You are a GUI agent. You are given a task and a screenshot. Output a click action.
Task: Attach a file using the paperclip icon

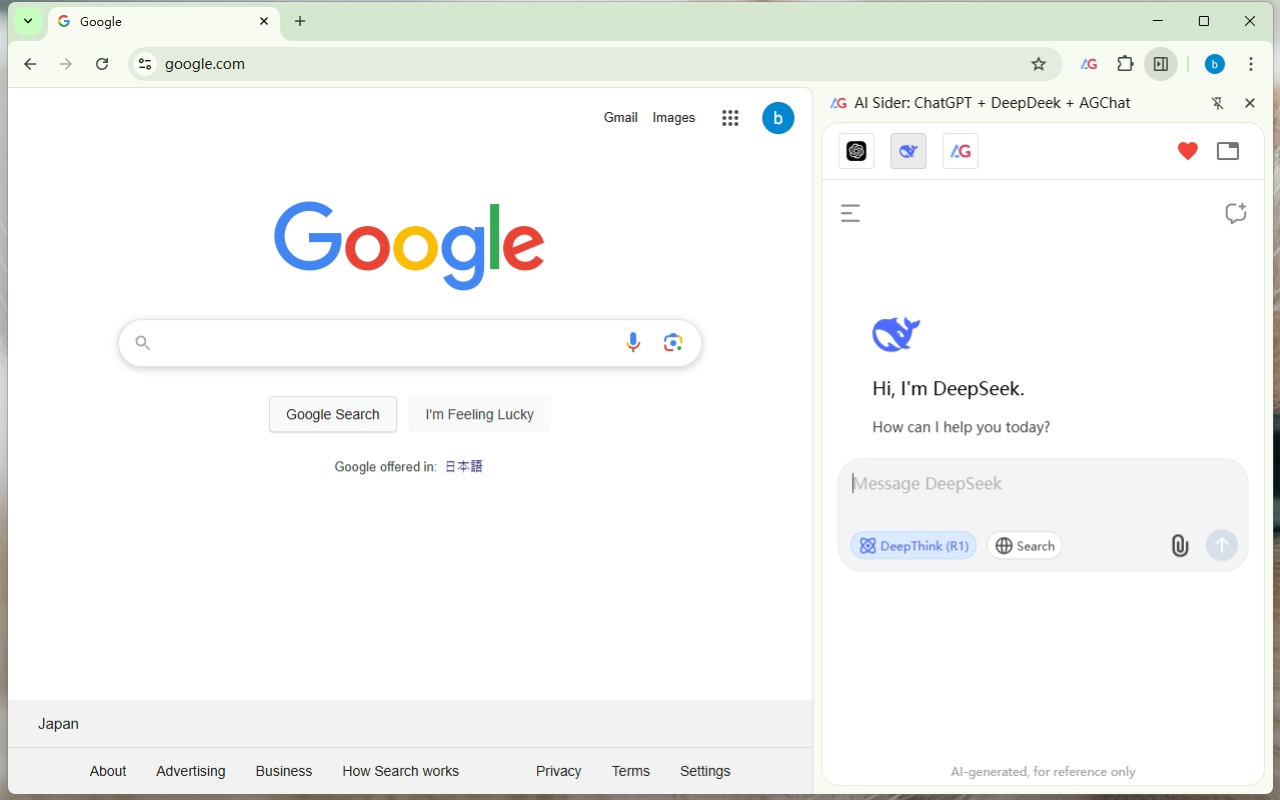click(x=1179, y=545)
